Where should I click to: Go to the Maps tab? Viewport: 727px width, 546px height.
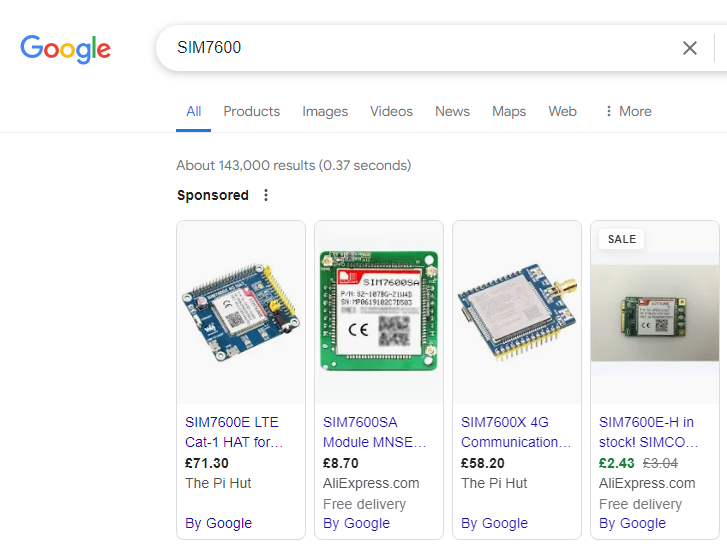pos(509,111)
